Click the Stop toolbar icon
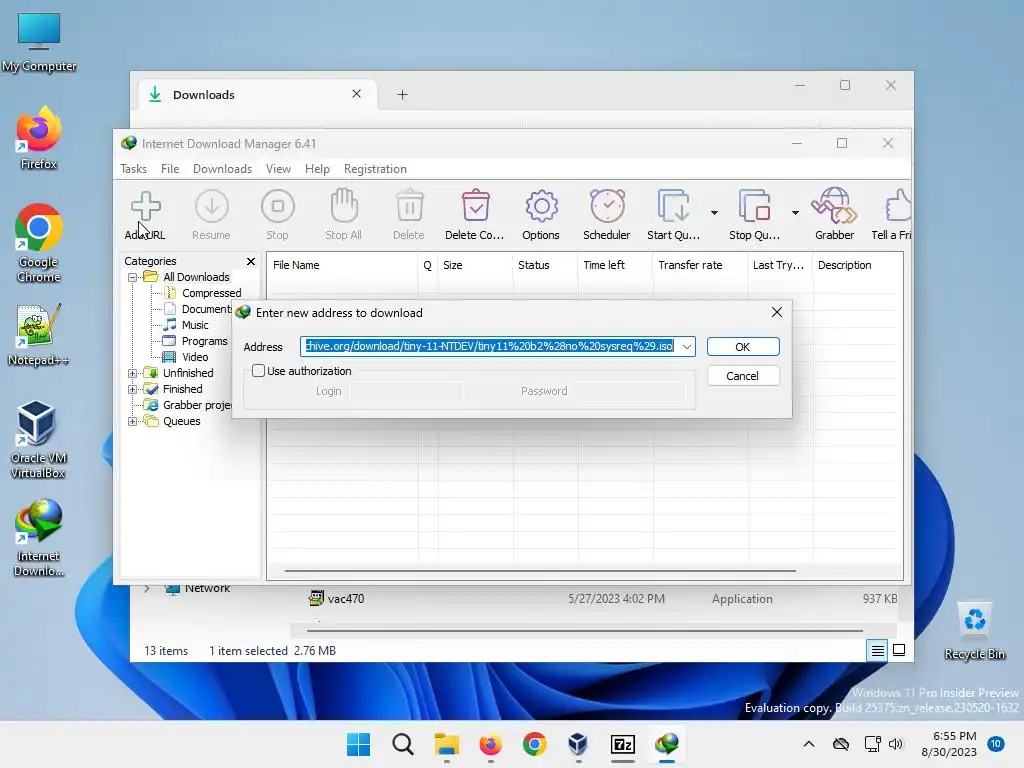 (x=278, y=206)
